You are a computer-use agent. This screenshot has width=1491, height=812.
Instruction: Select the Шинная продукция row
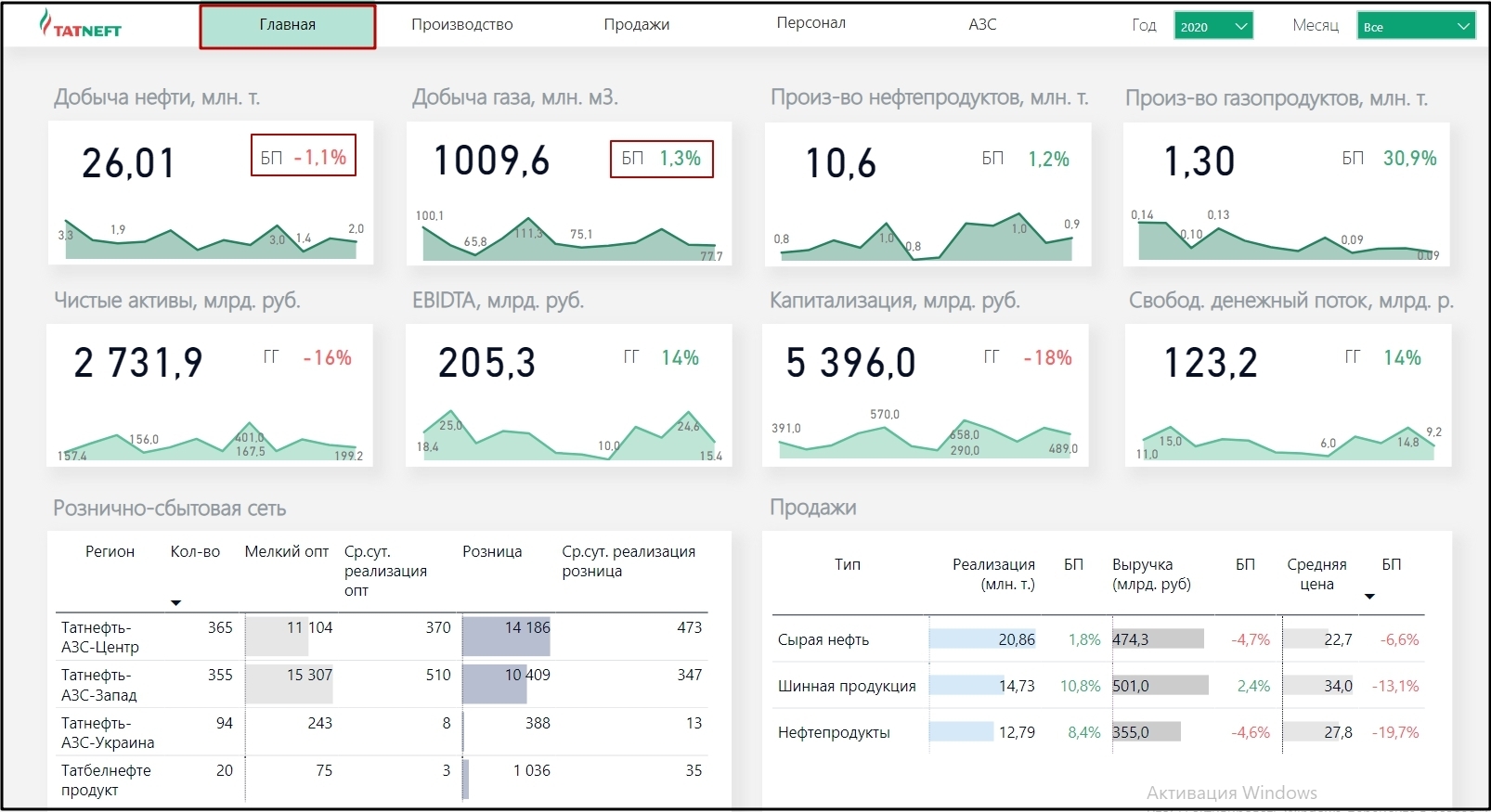coord(1098,686)
